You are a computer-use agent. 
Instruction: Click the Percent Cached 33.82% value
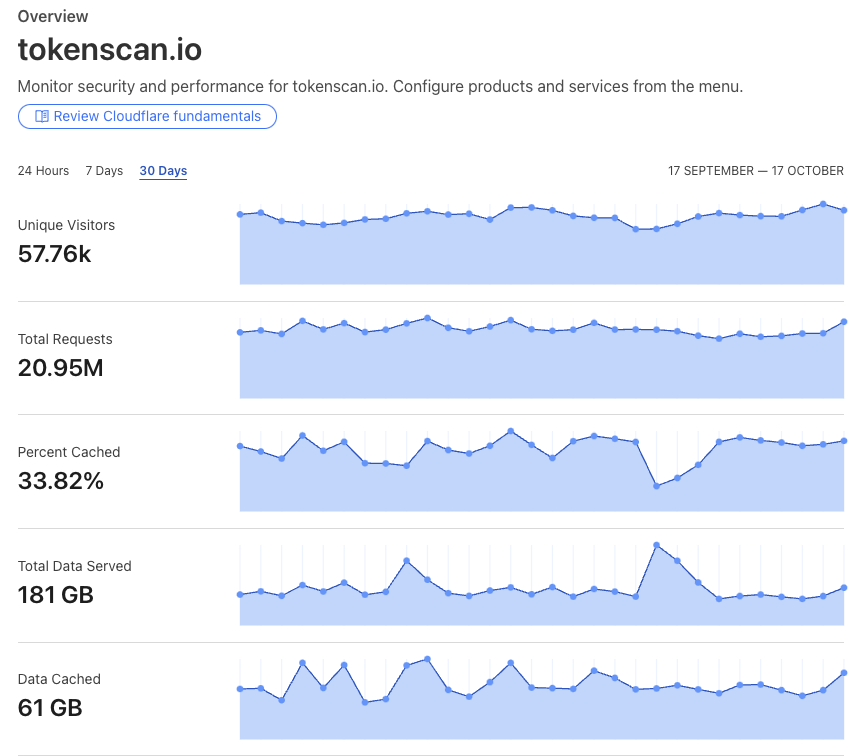click(61, 481)
